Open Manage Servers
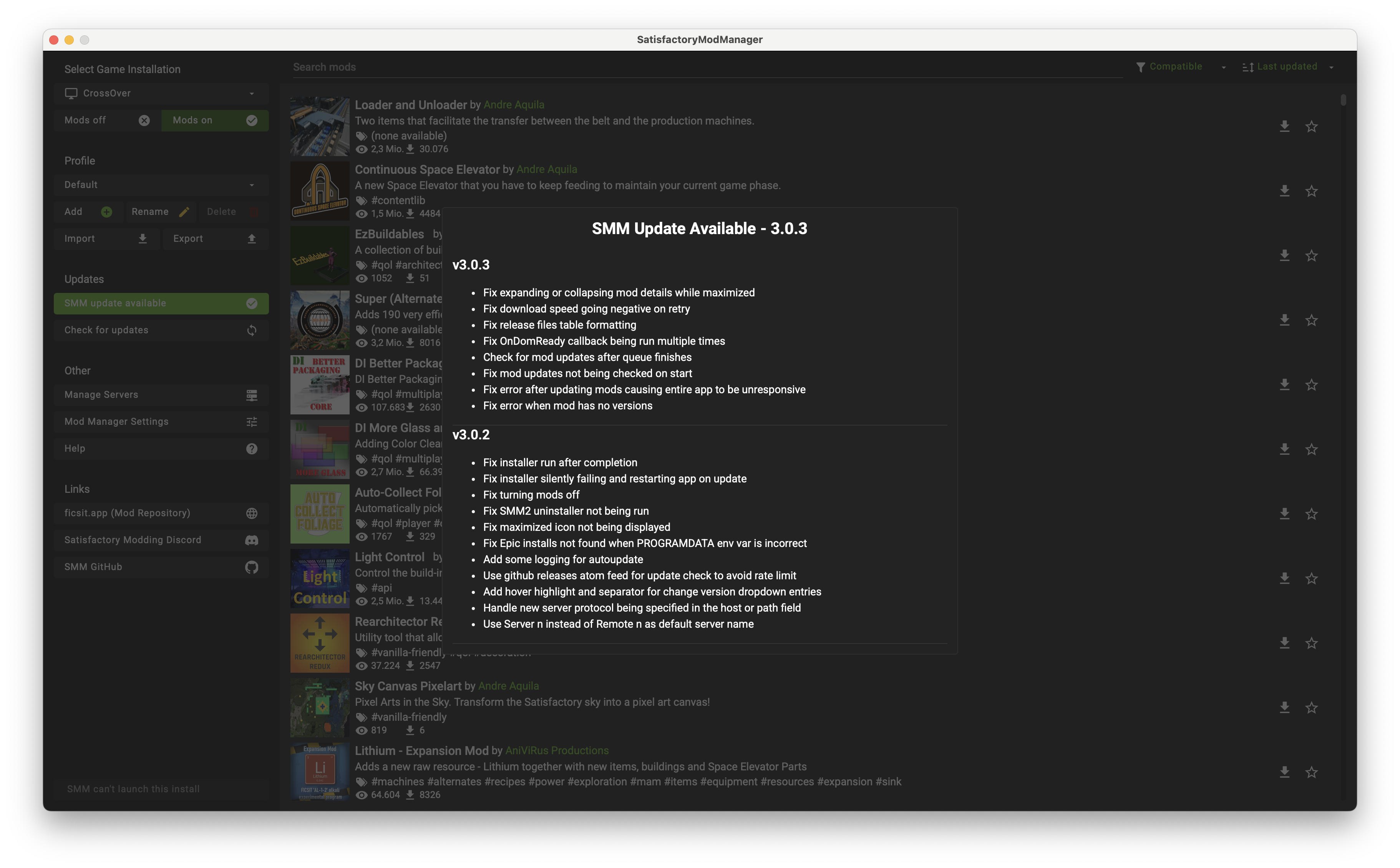Image resolution: width=1400 pixels, height=868 pixels. pos(161,395)
